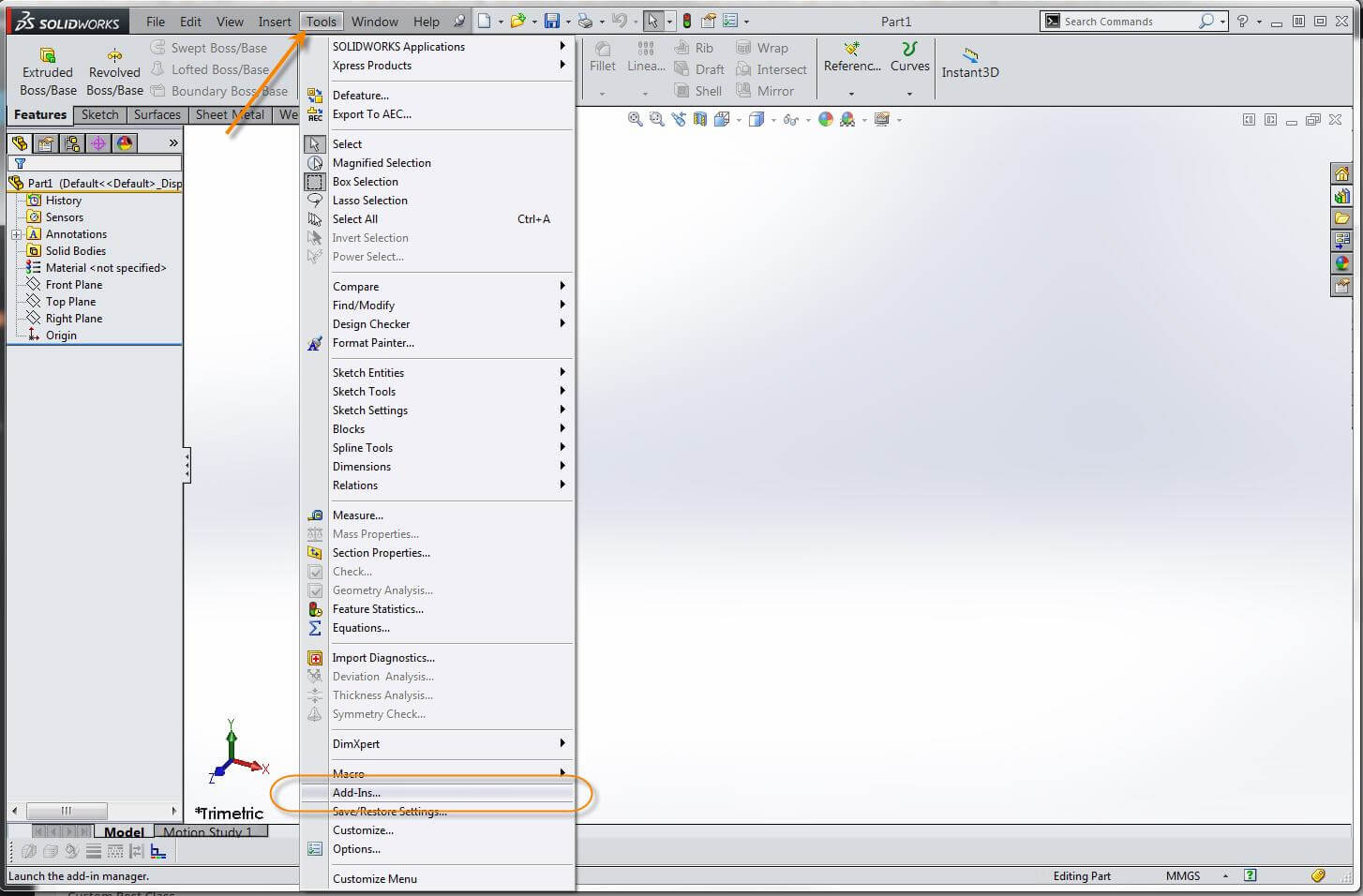Switch to the Sheet Metal tab
Viewport: 1363px width, 896px height.
tap(229, 114)
